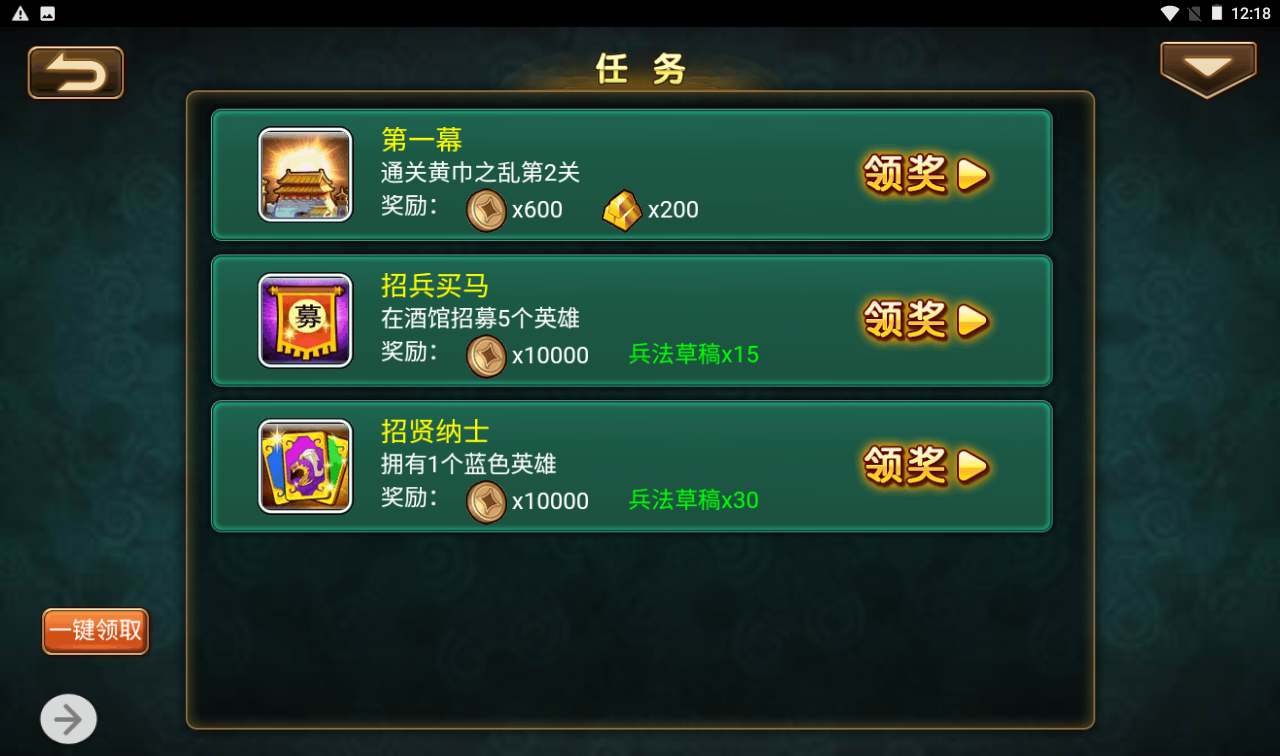The image size is (1280, 756).
Task: Select the palace icon of 第一幕
Action: click(305, 175)
